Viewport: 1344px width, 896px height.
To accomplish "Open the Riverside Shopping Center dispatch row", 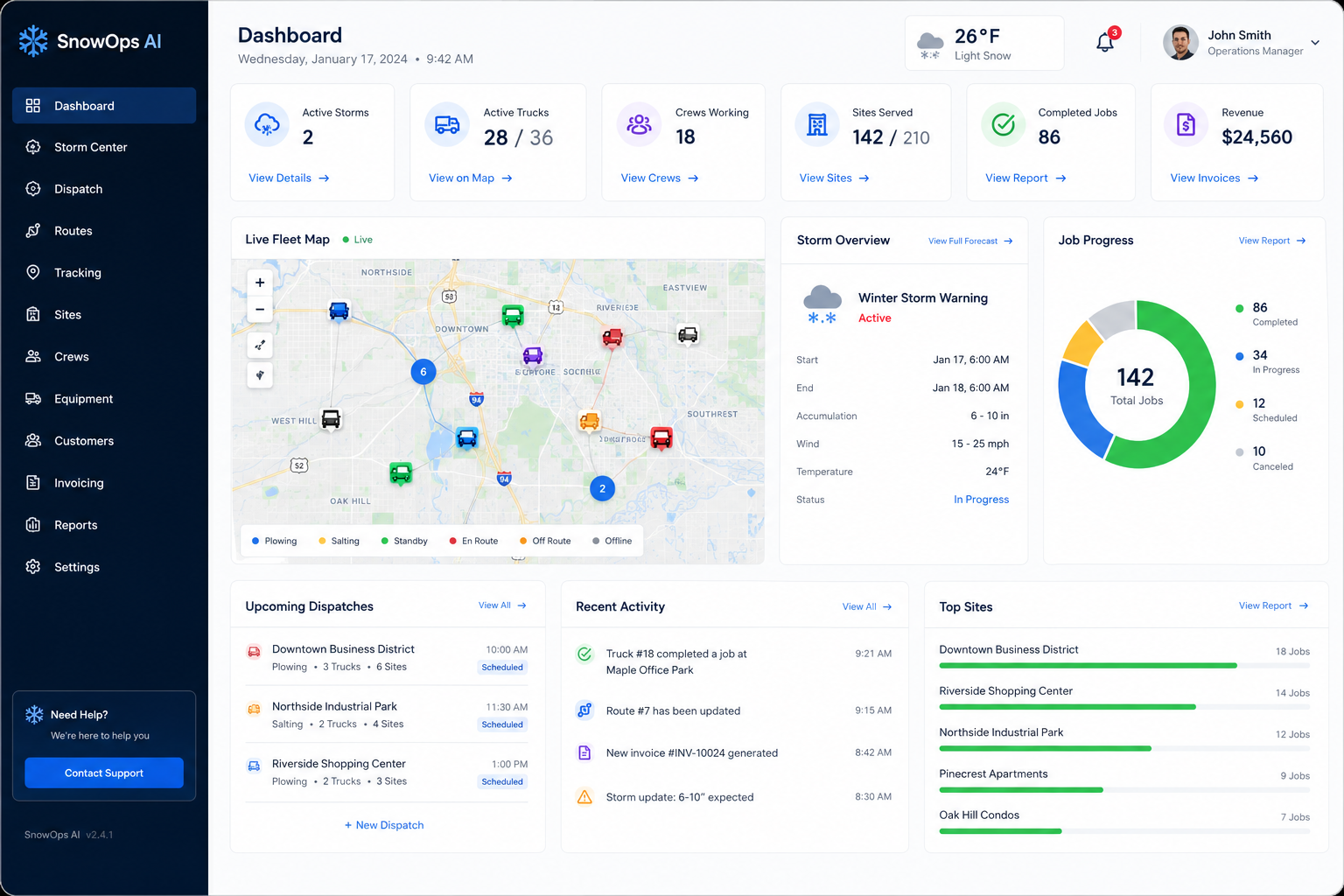I will point(387,773).
